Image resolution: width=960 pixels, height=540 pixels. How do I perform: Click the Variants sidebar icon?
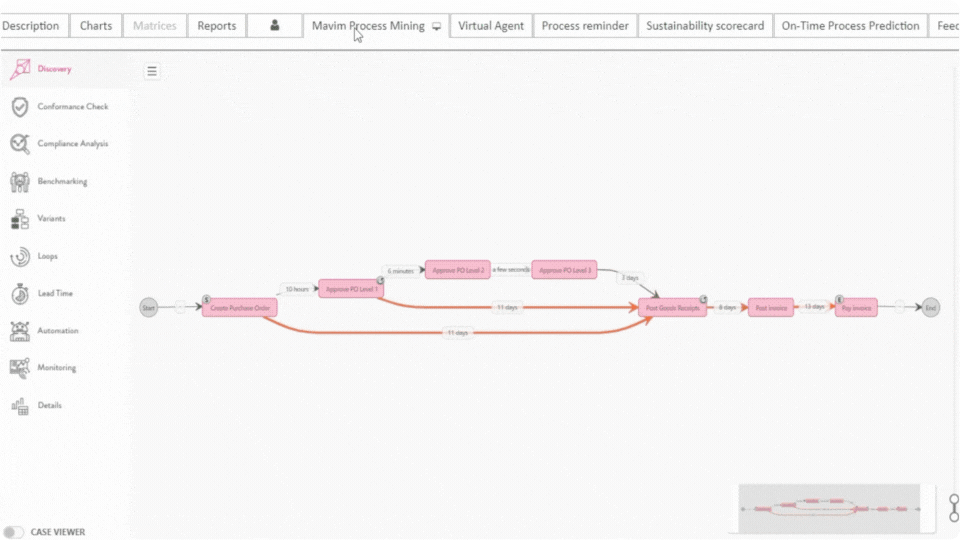(x=20, y=219)
